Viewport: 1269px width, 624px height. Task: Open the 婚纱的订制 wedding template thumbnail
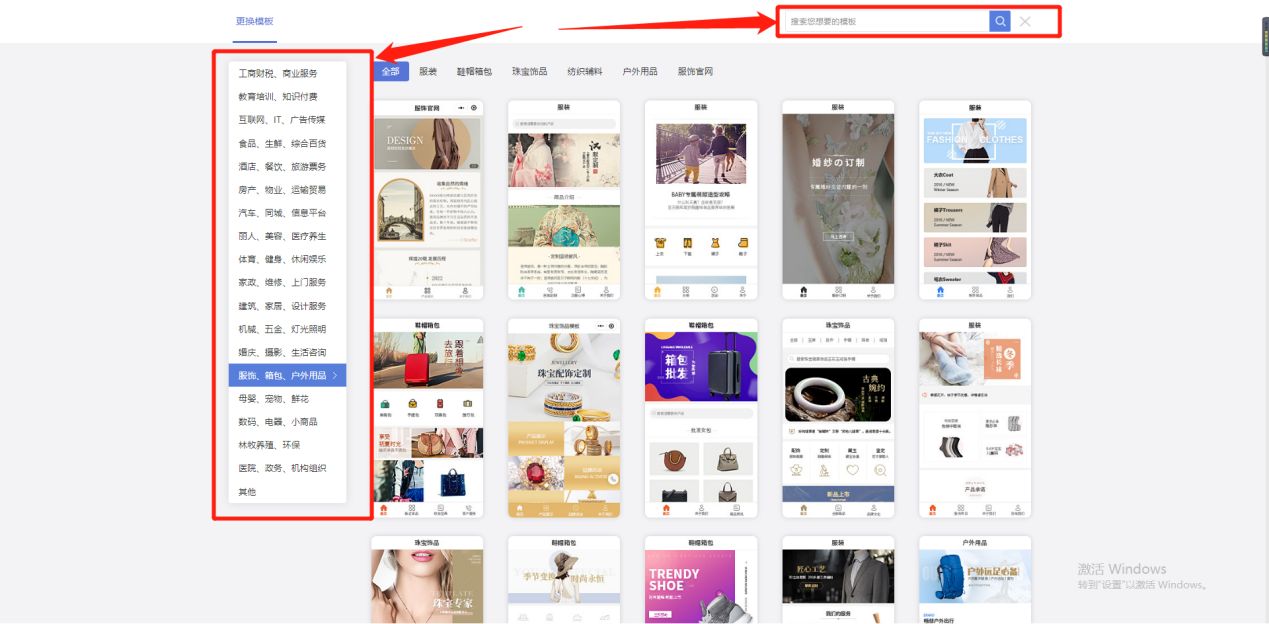click(838, 198)
